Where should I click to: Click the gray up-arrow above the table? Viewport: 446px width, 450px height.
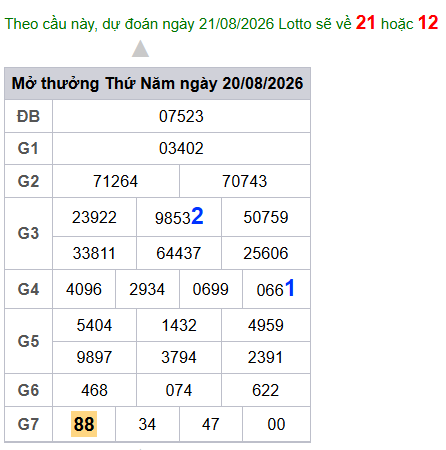140,49
